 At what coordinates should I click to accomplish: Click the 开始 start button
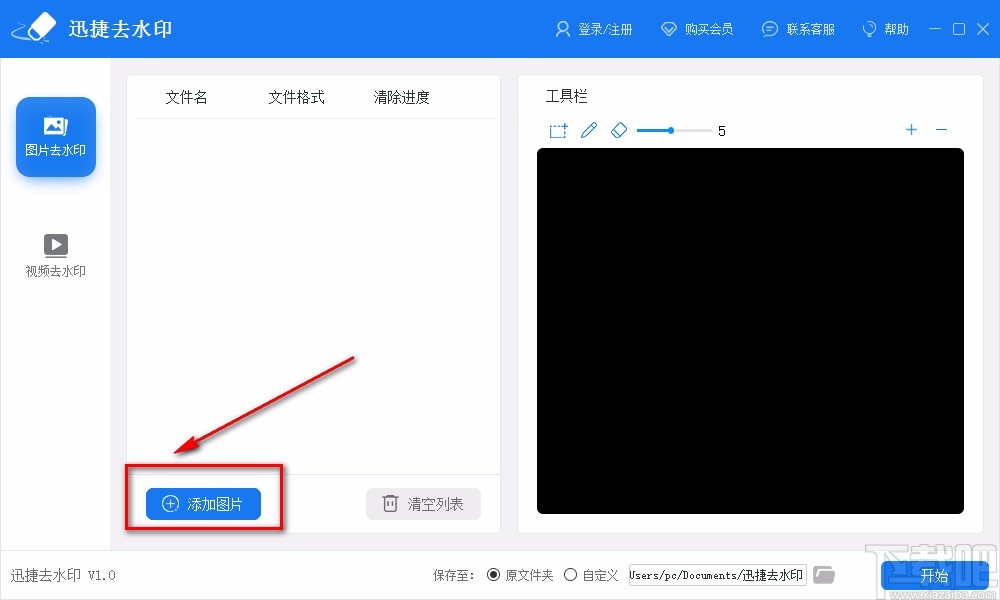pos(934,576)
